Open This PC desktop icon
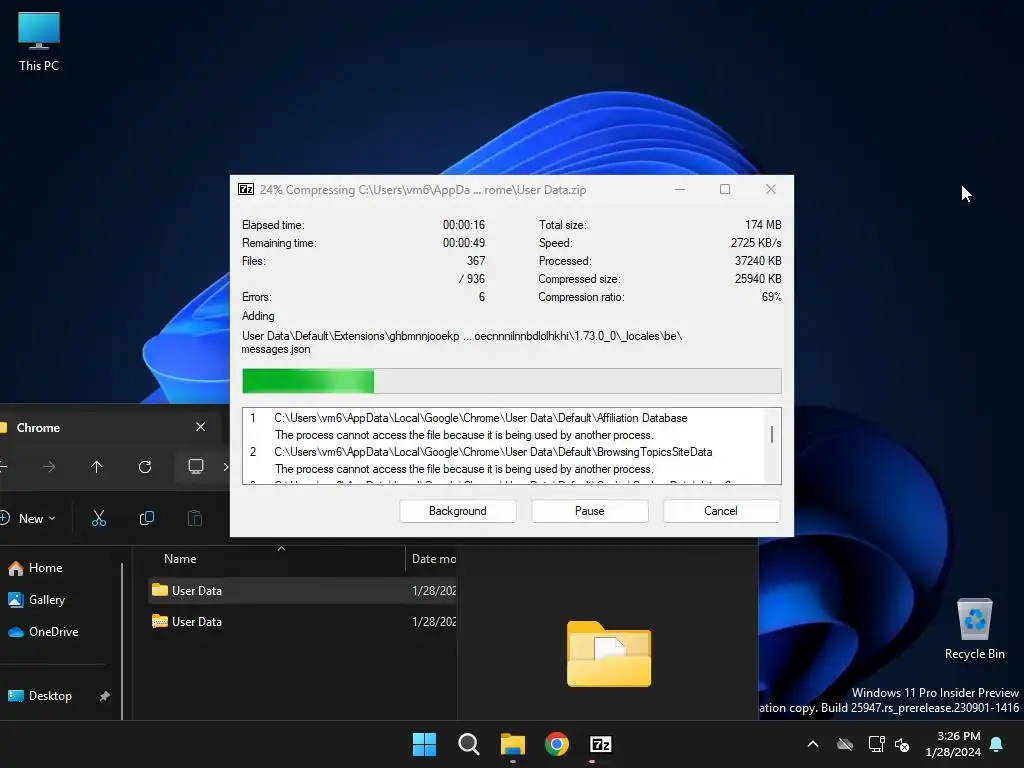 pos(39,41)
